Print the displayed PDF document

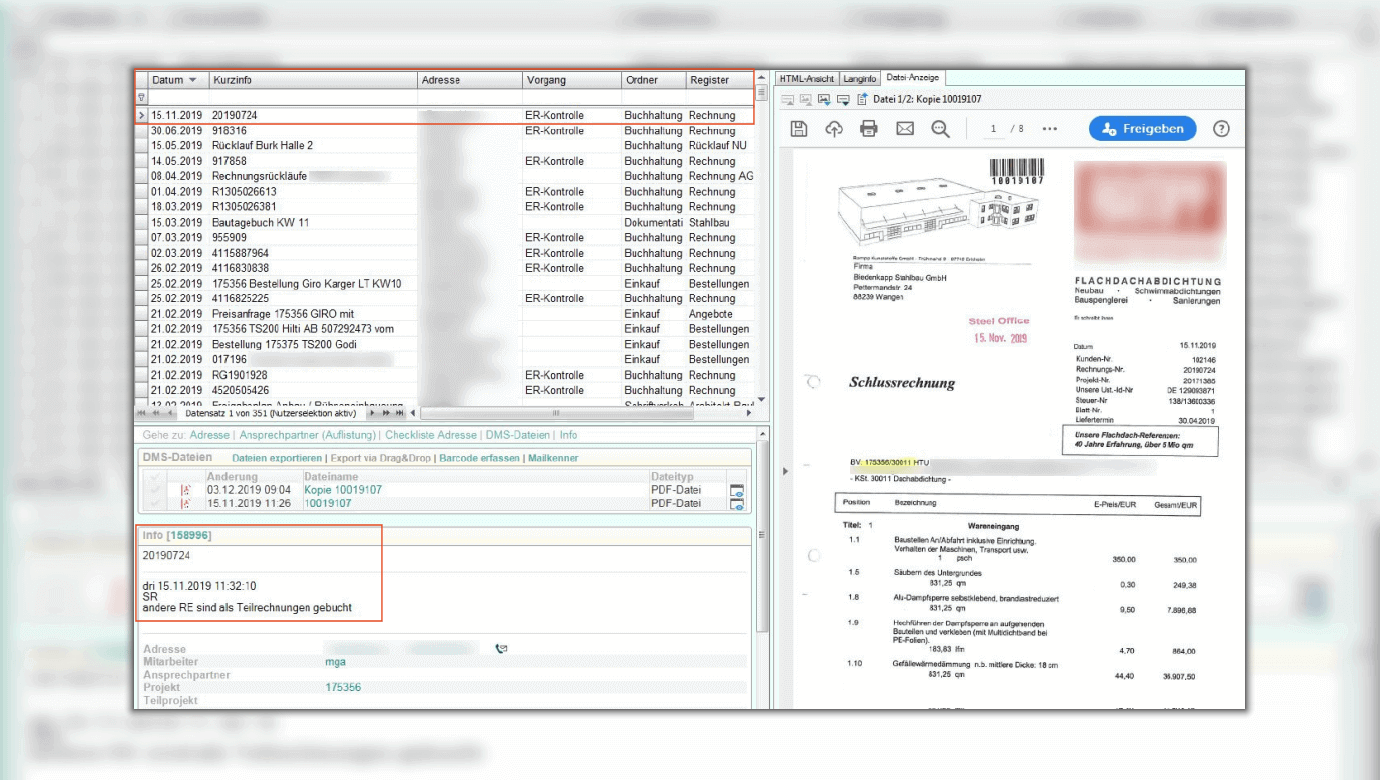869,129
